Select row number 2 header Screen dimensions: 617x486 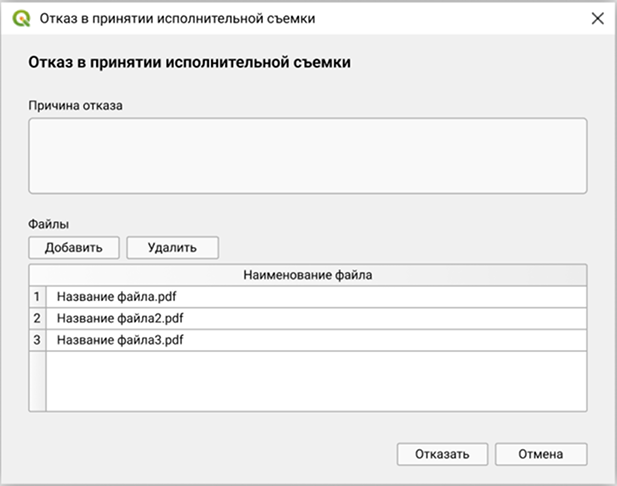click(38, 318)
